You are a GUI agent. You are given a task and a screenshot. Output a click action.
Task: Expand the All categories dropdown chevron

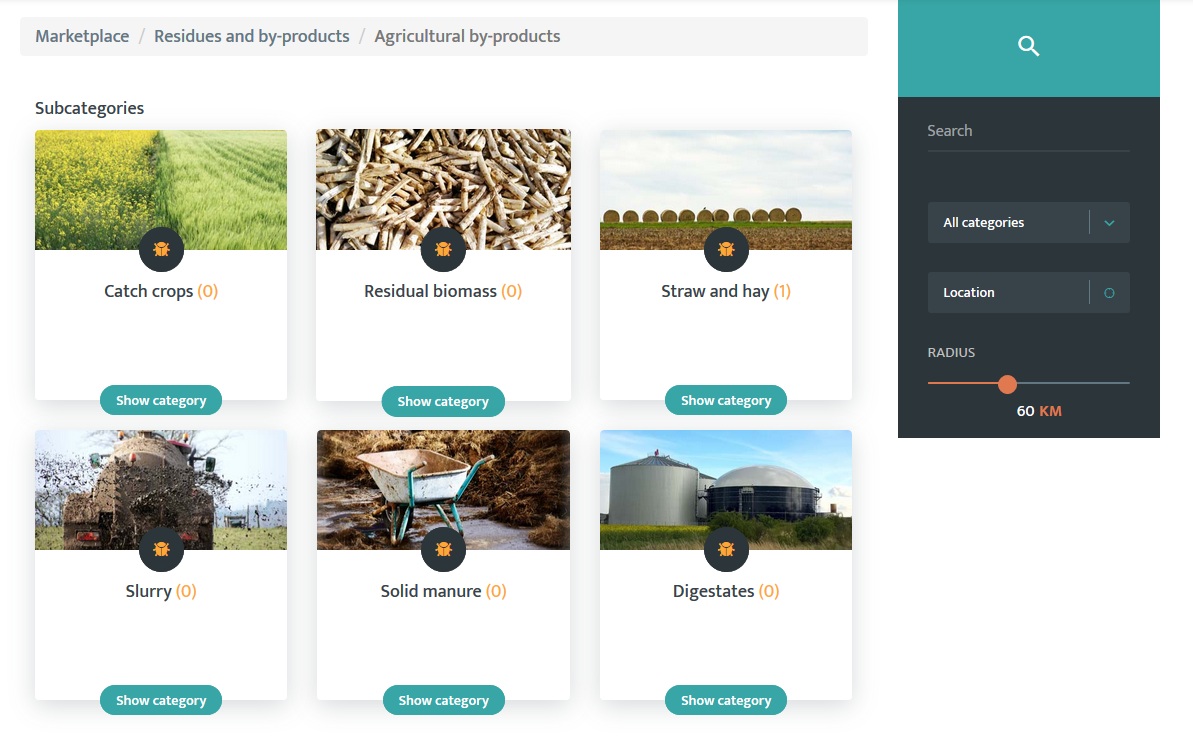tap(1109, 223)
